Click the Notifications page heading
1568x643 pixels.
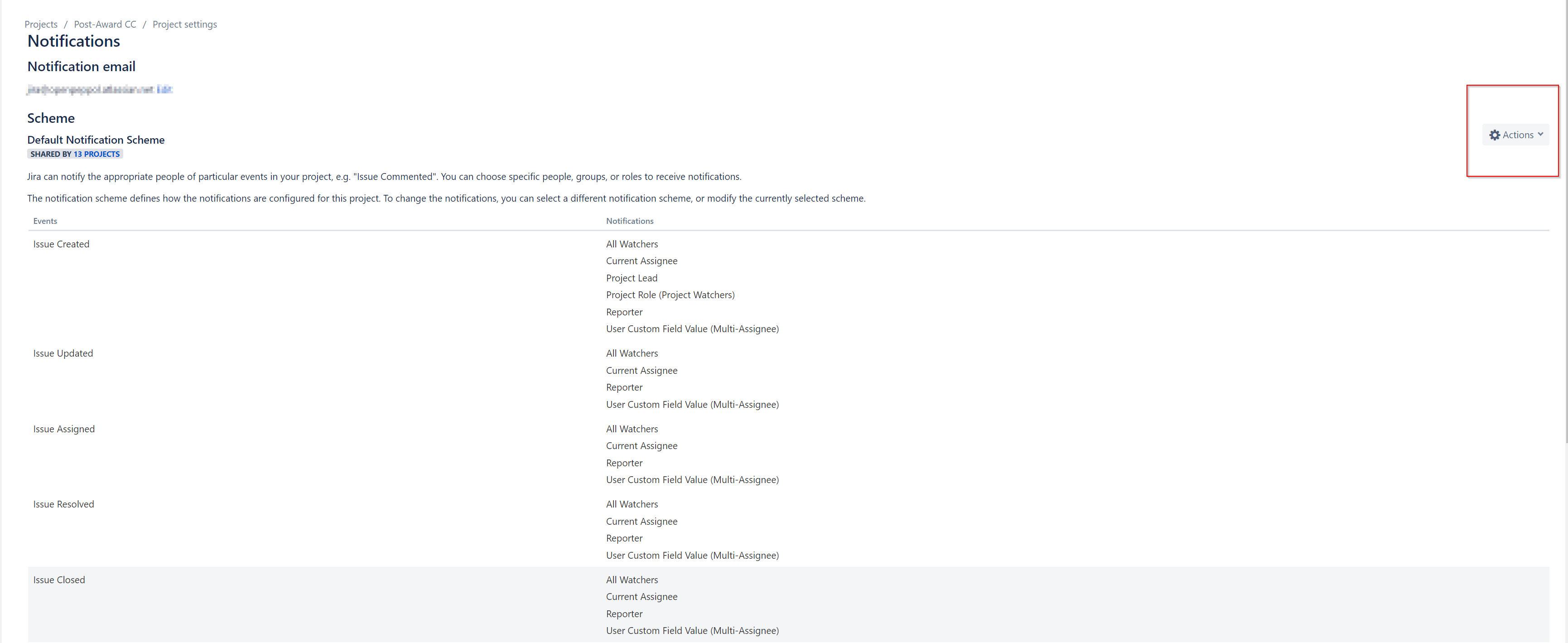point(74,41)
